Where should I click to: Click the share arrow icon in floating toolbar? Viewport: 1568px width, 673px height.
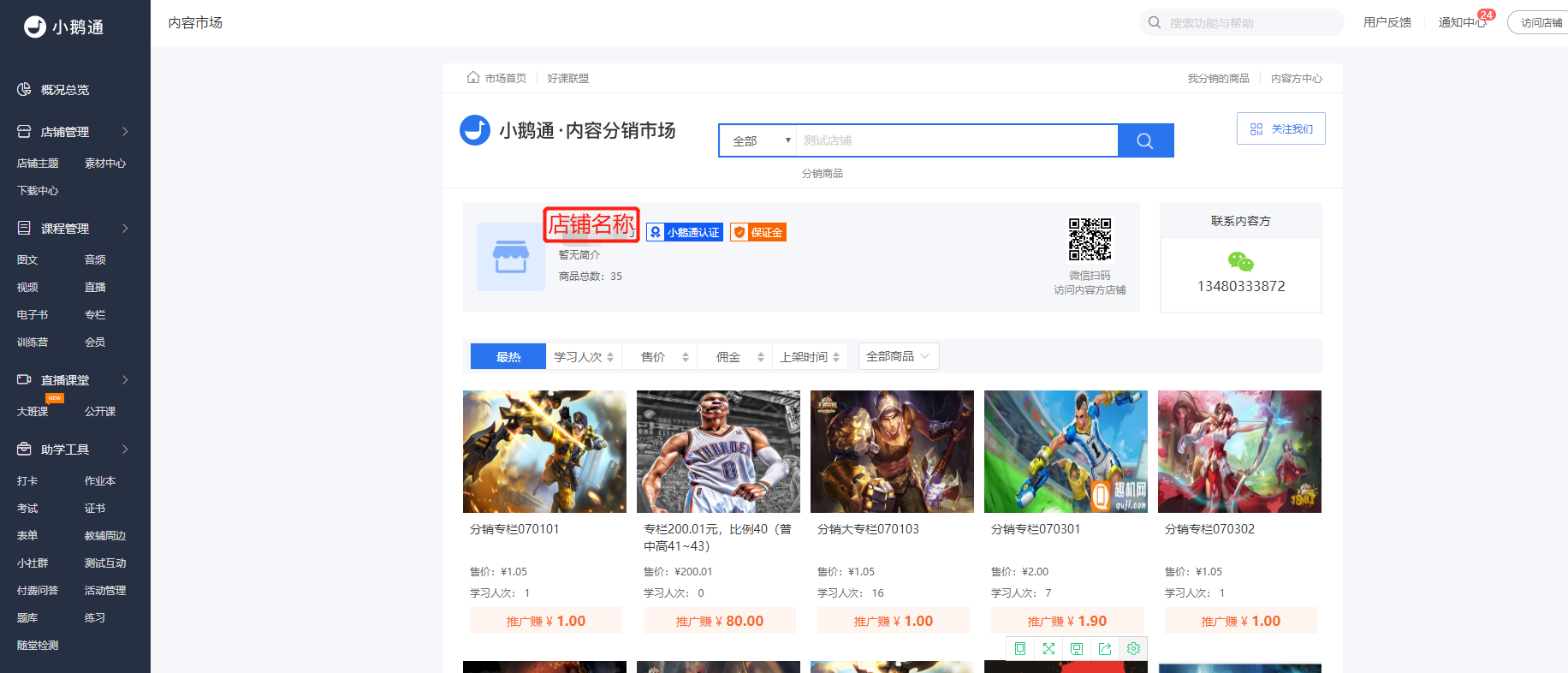(1105, 649)
